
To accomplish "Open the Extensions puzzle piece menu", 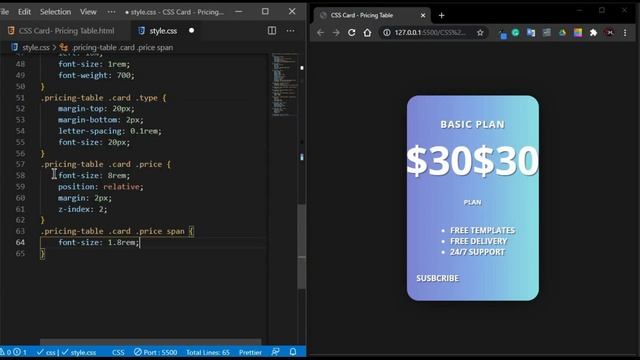I will [x=593, y=33].
